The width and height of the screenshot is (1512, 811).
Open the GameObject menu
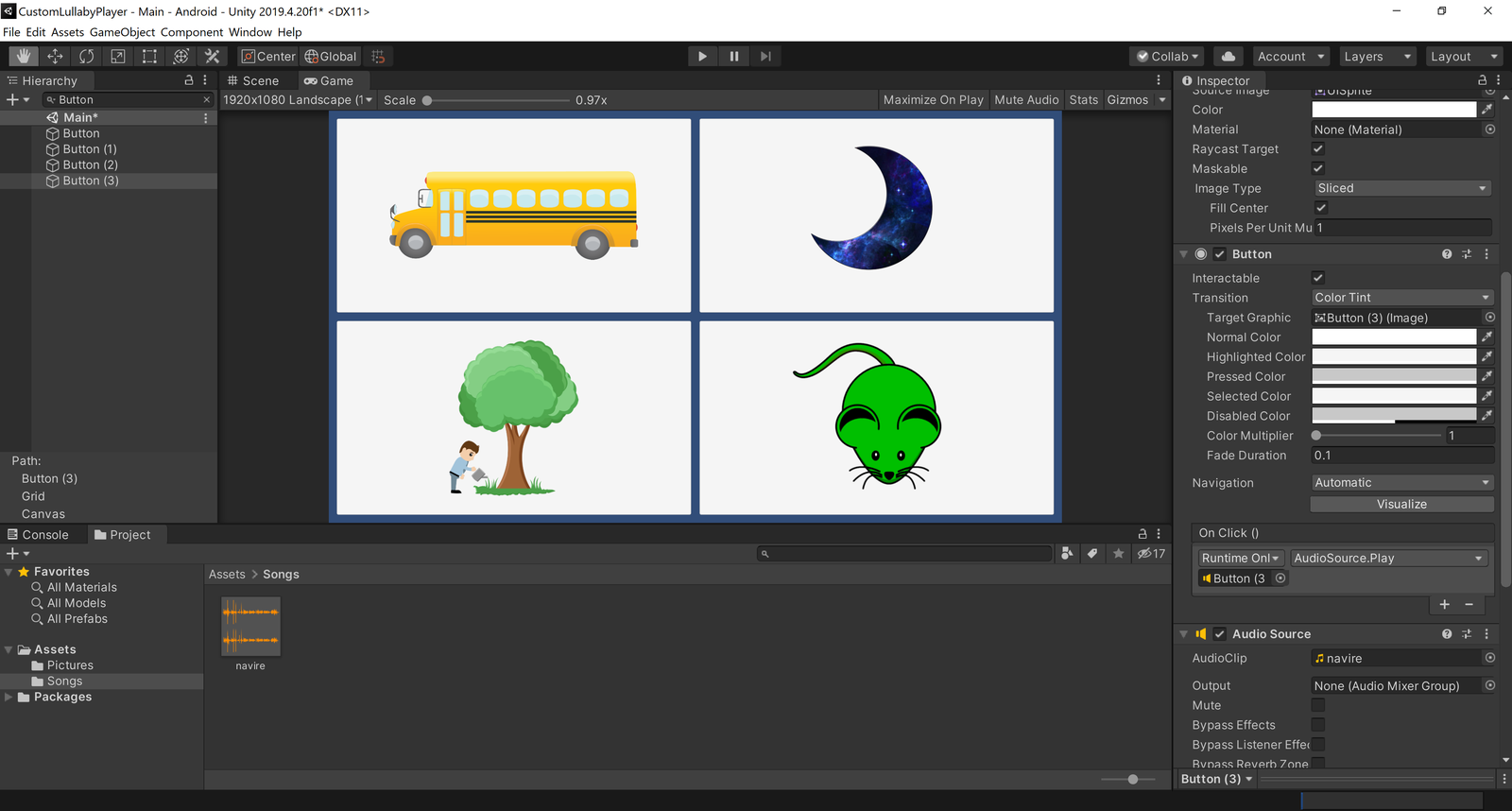point(123,32)
